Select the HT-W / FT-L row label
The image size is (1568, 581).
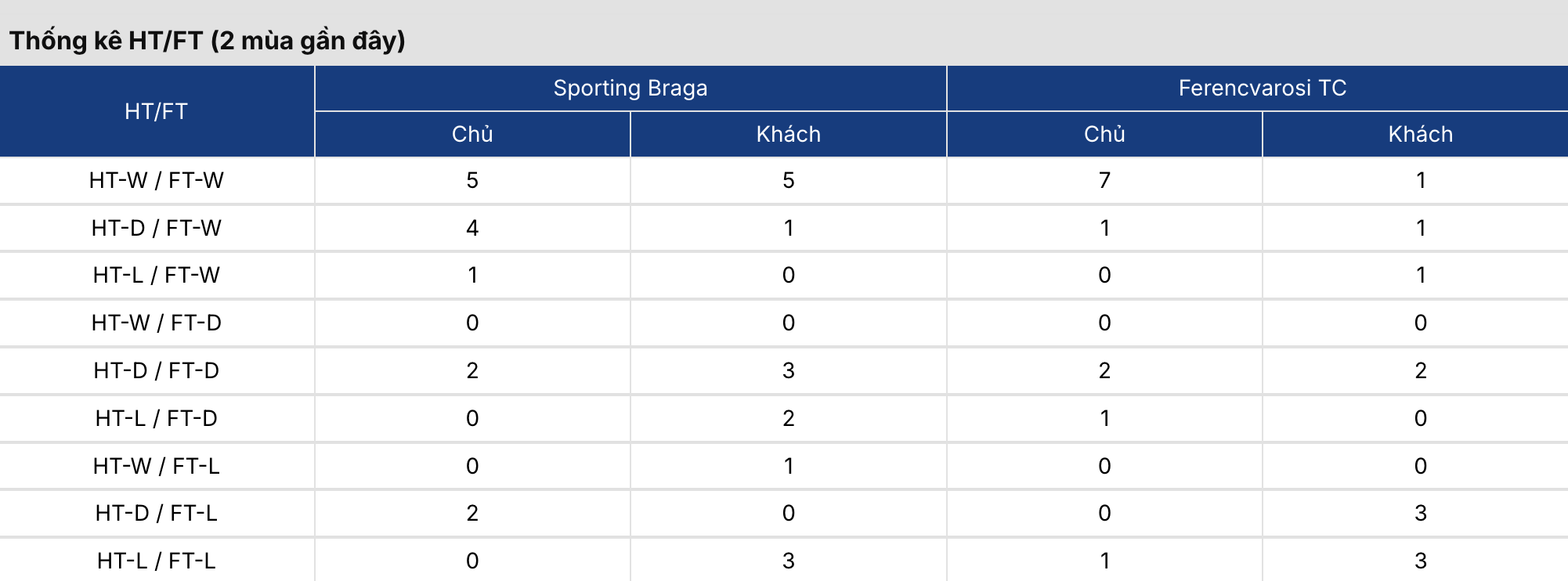pos(157,467)
